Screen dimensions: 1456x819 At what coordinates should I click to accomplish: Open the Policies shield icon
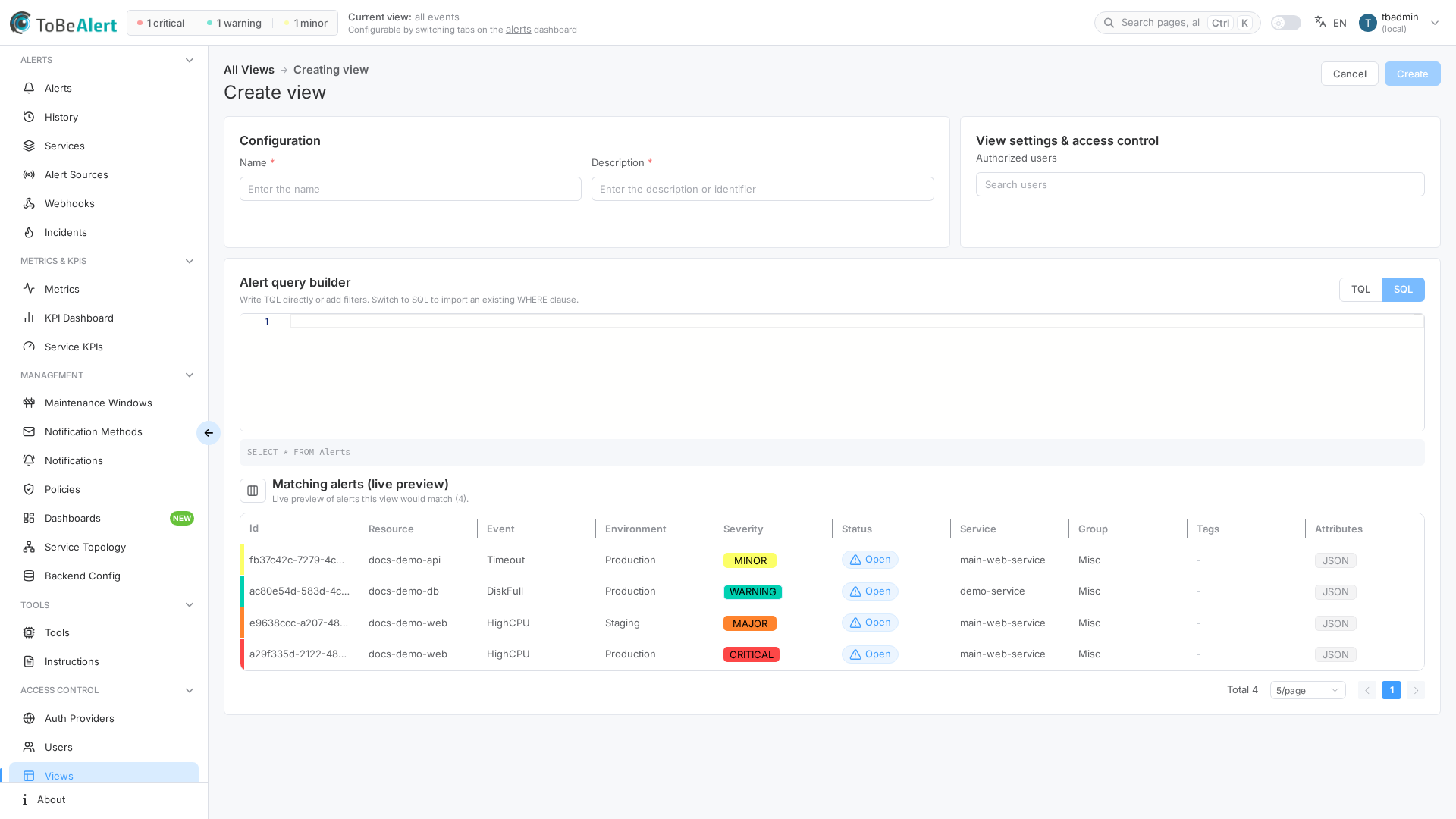(x=29, y=489)
